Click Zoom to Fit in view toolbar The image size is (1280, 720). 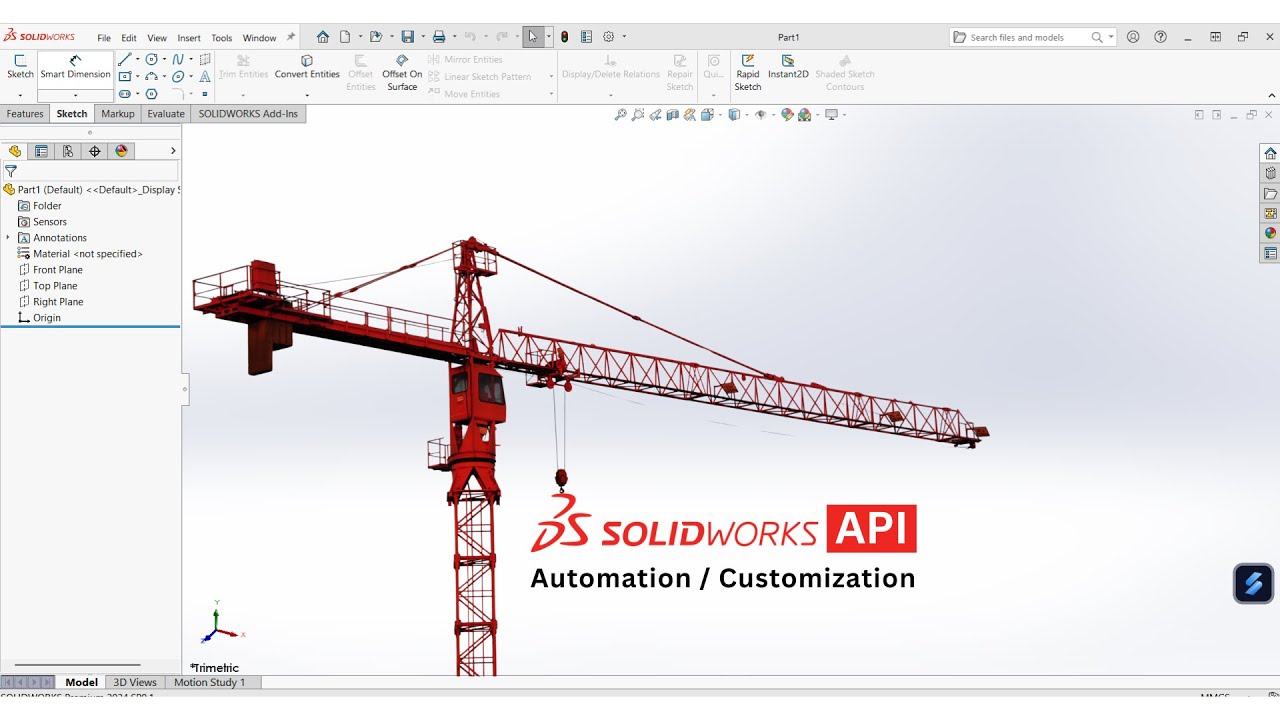coord(620,115)
